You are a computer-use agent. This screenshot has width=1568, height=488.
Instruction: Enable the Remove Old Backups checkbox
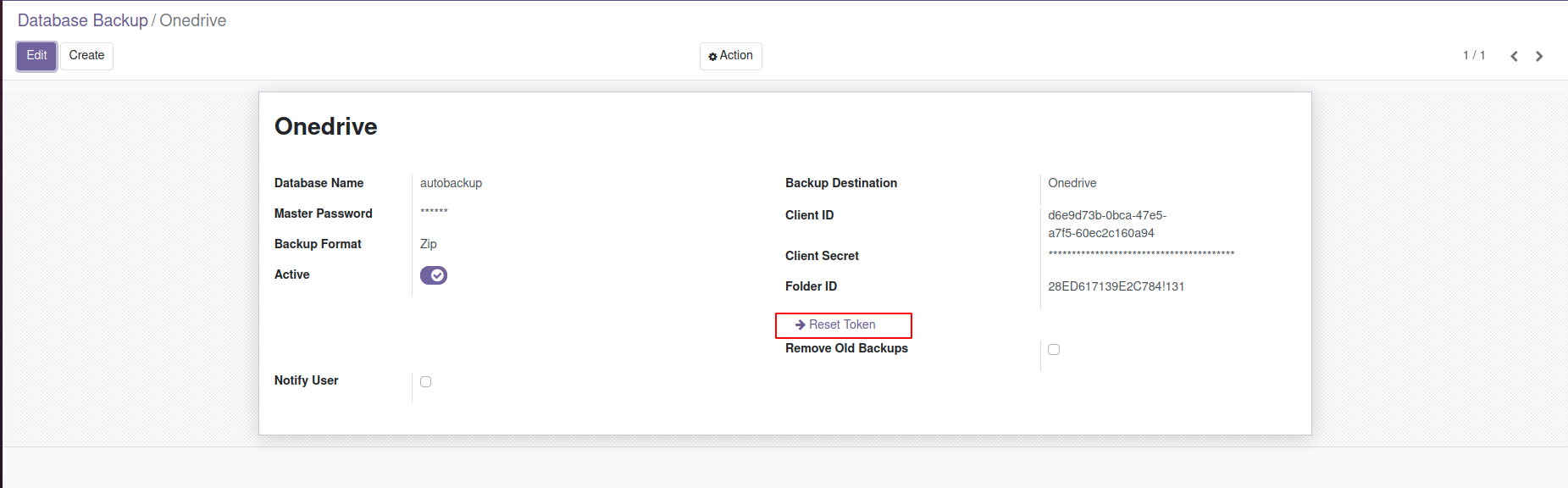point(1054,349)
